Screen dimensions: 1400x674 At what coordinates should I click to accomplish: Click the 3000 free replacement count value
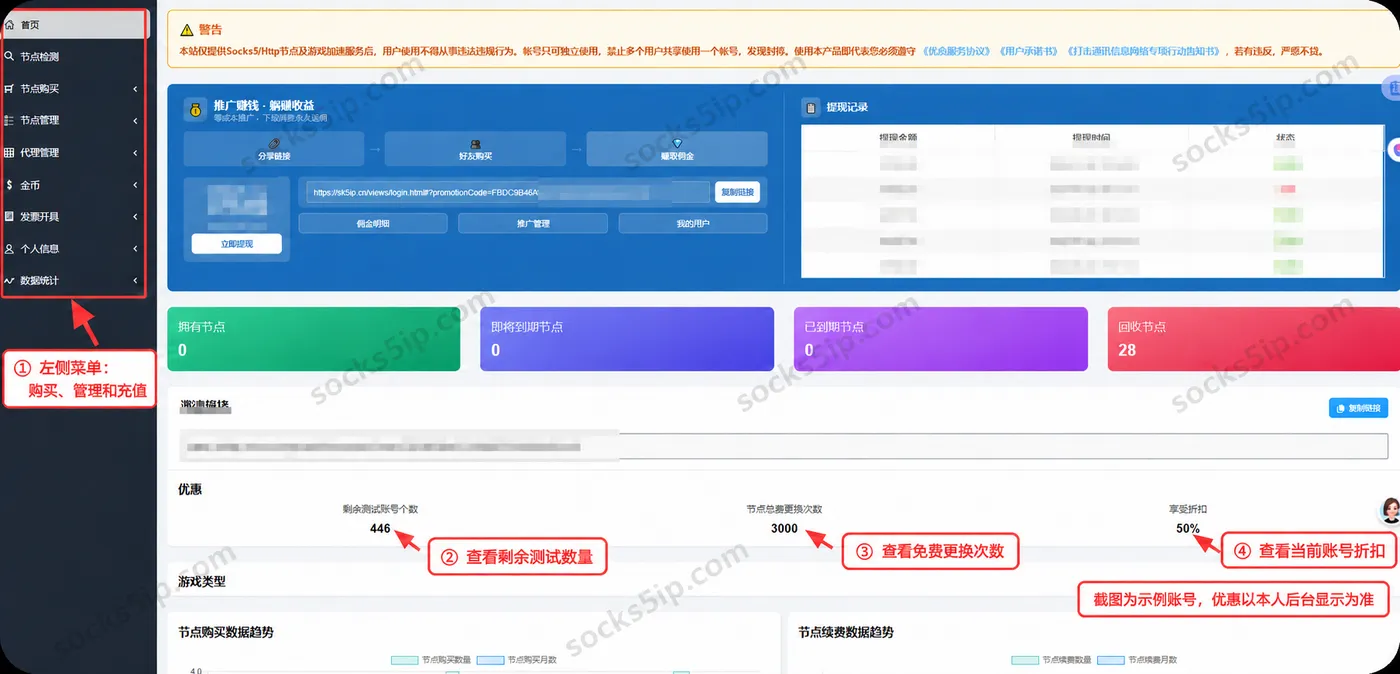[x=784, y=528]
